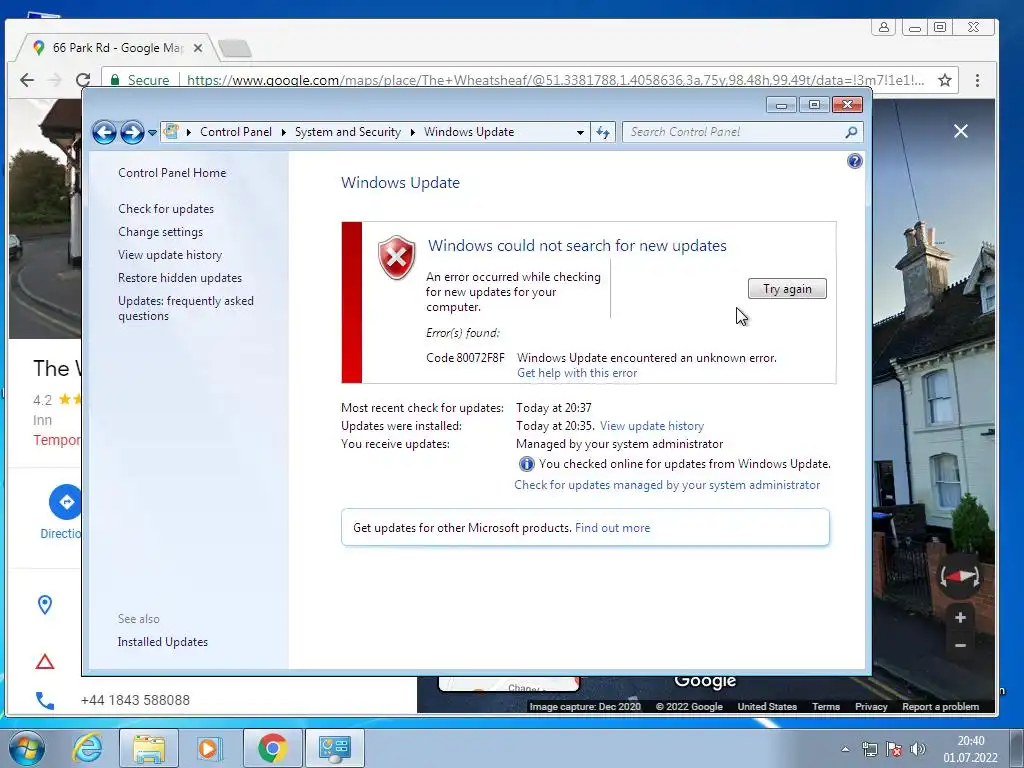1024x768 pixels.
Task: Open Change settings
Action: point(161,232)
